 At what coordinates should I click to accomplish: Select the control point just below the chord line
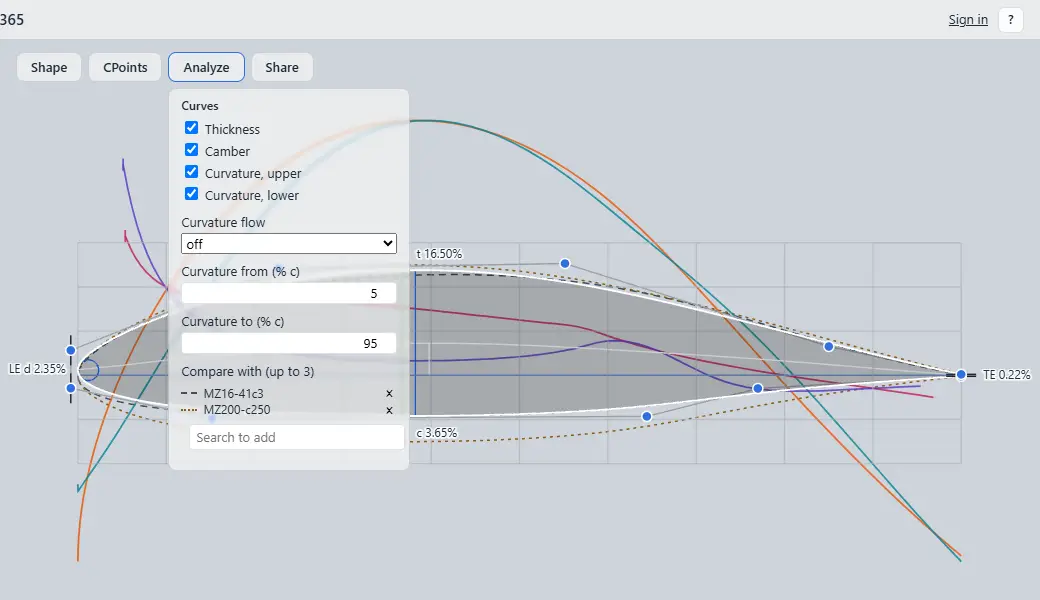coord(757,389)
